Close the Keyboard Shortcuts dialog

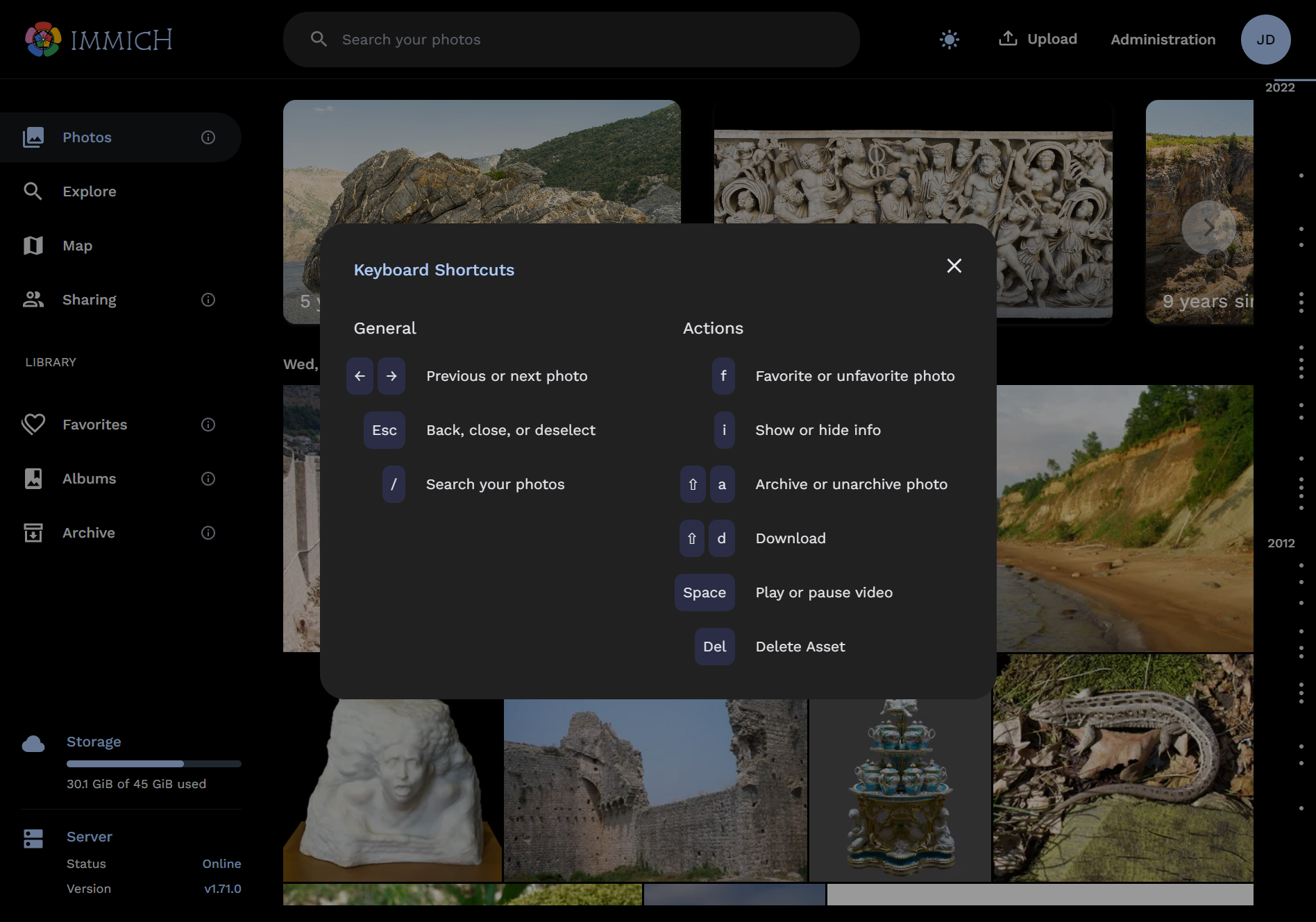954,266
